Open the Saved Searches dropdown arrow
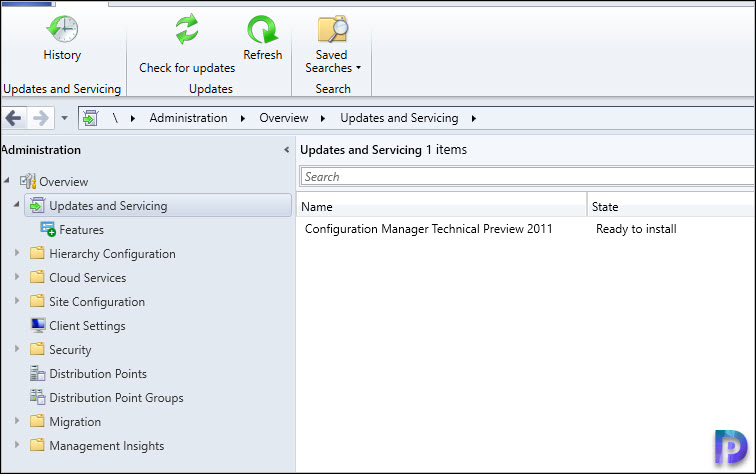This screenshot has height=474, width=756. point(358,68)
